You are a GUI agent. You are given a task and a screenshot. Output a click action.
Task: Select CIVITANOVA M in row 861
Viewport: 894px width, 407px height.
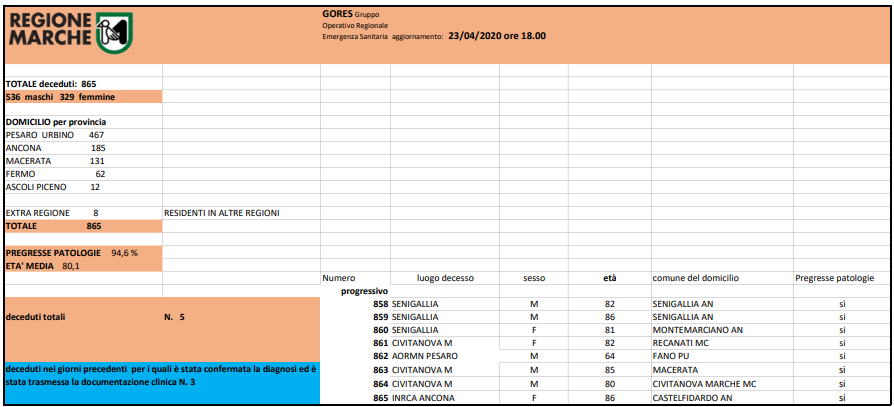[422, 343]
